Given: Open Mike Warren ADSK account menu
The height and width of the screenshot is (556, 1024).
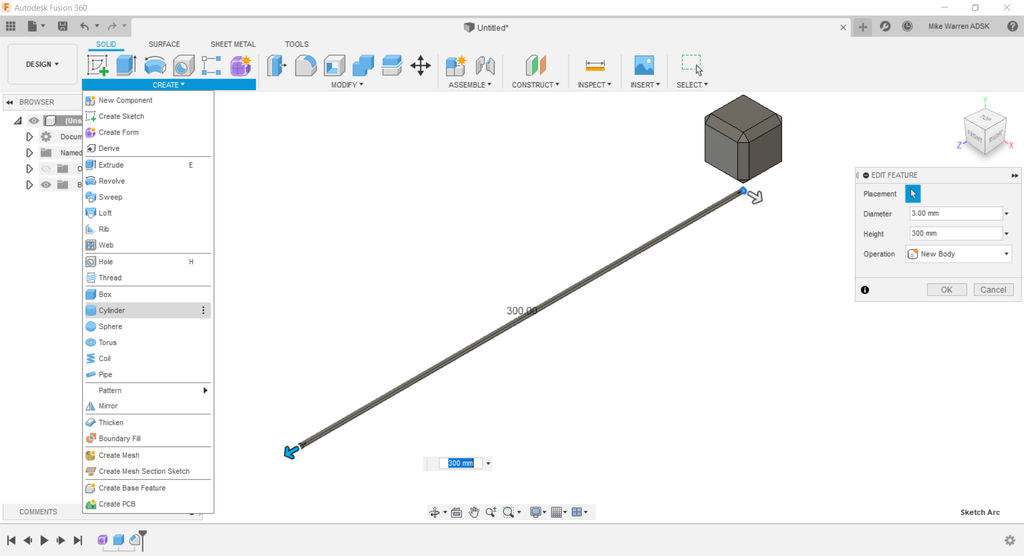Looking at the screenshot, I should (958, 26).
